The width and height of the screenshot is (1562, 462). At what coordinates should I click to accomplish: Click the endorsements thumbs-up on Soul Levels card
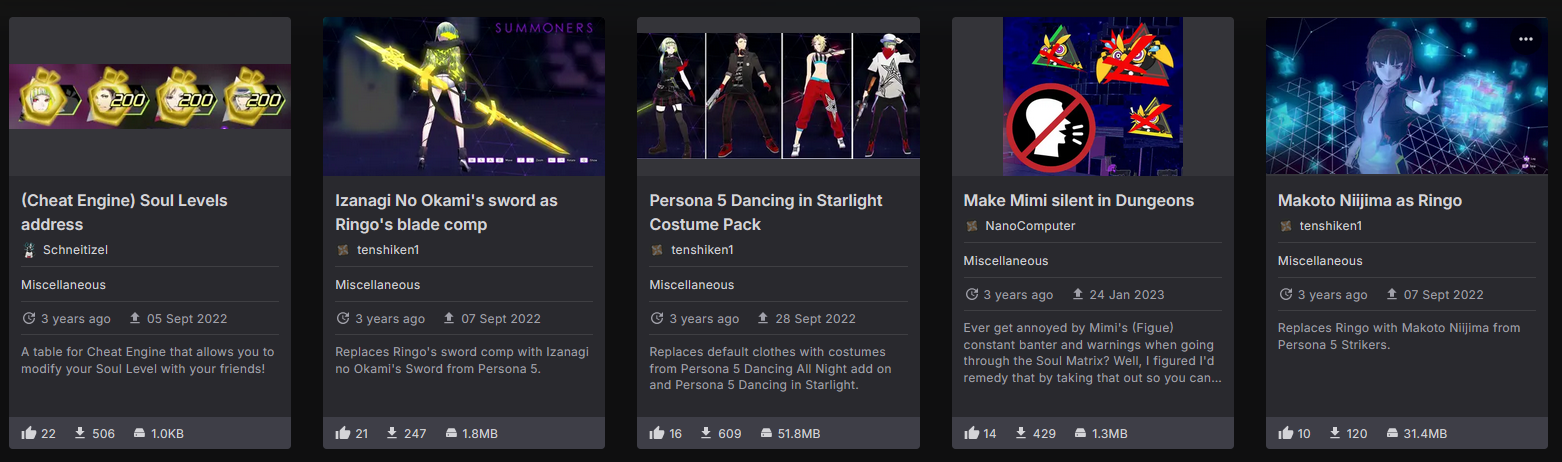click(29, 433)
